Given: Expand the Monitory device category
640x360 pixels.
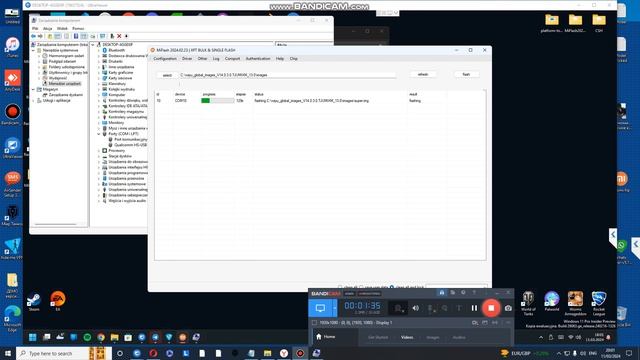Looking at the screenshot, I should coord(99,122).
